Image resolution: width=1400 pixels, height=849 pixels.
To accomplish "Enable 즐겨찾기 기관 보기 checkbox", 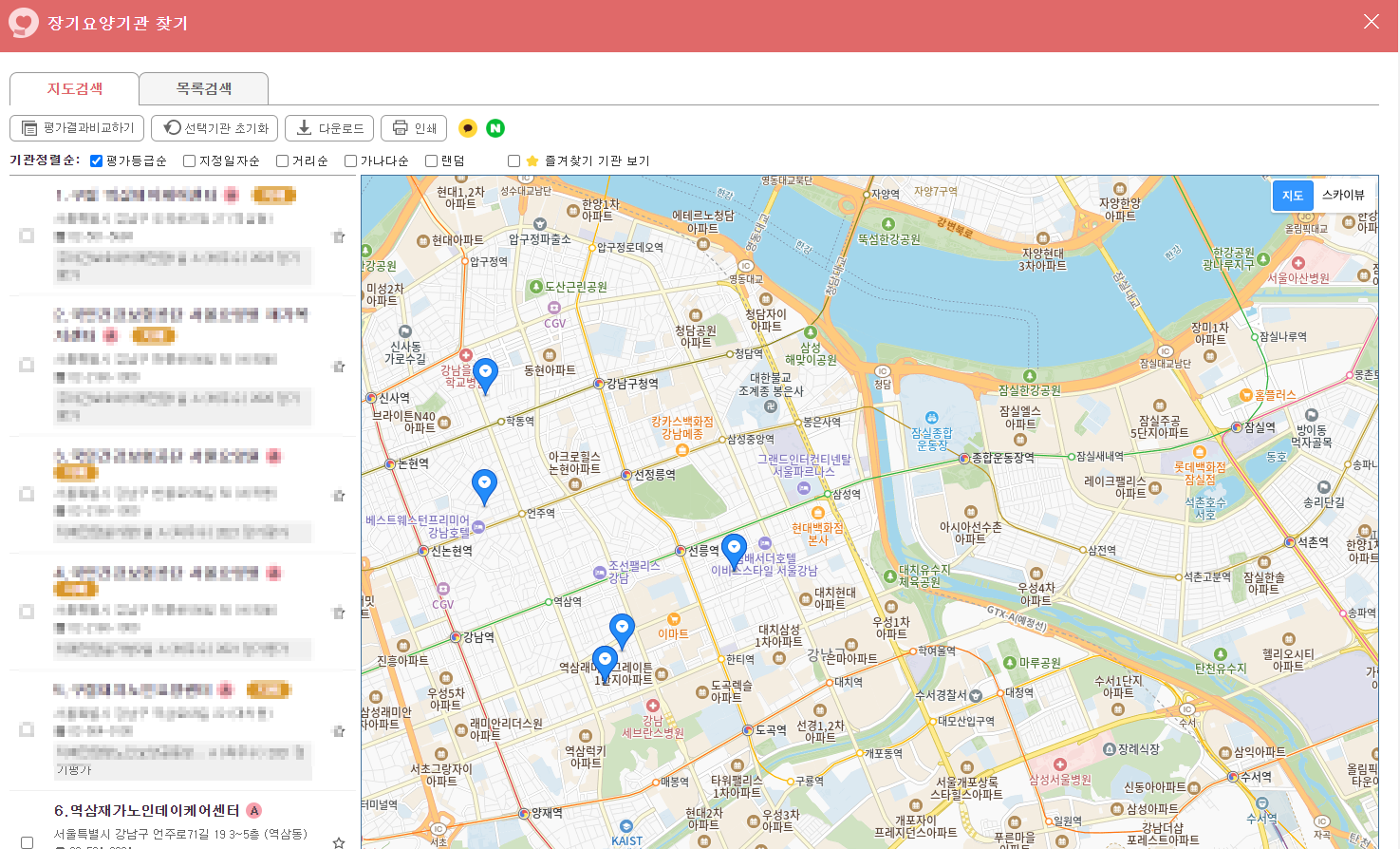I will click(x=513, y=161).
